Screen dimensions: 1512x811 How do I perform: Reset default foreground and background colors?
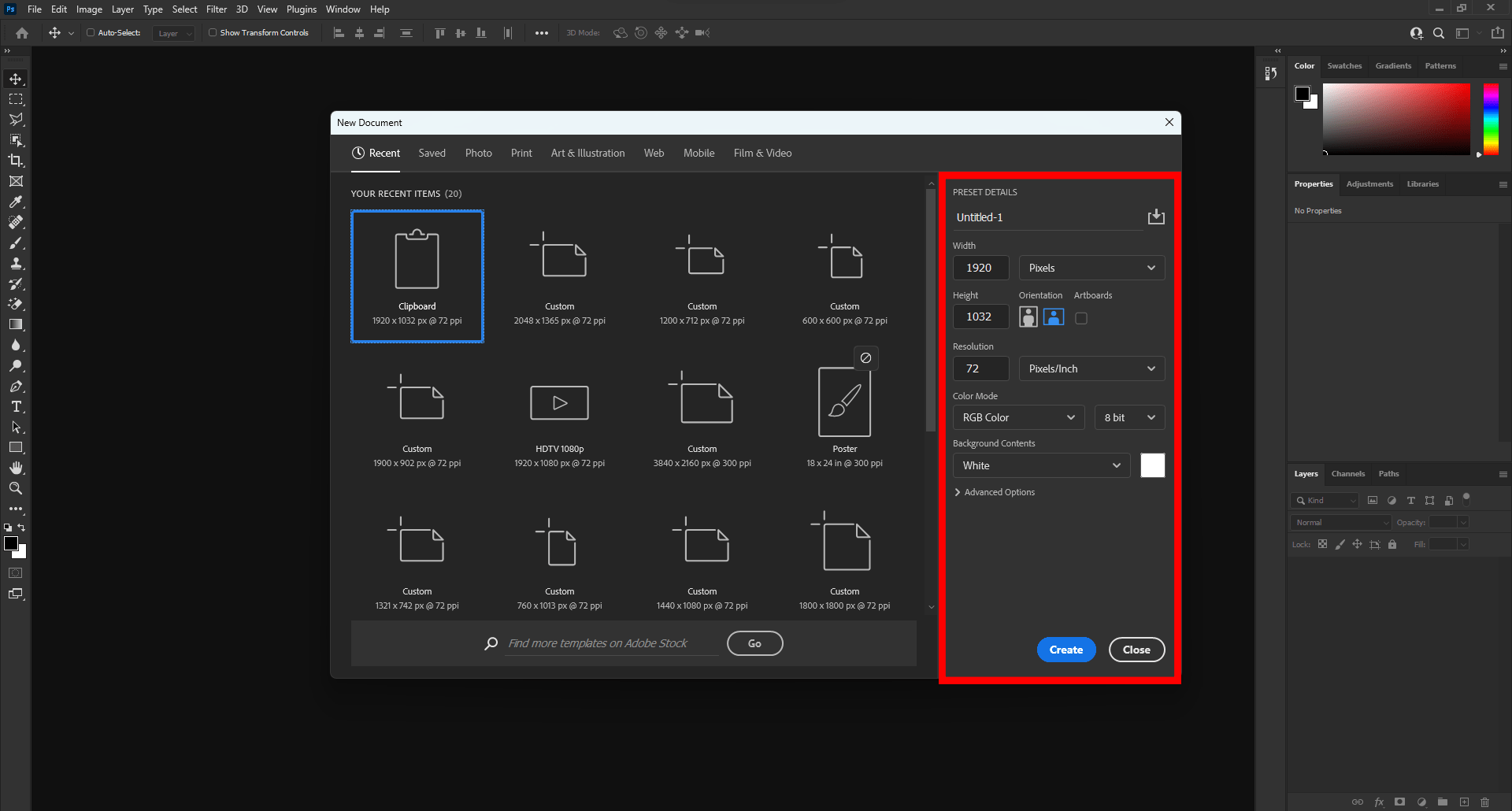(8, 528)
